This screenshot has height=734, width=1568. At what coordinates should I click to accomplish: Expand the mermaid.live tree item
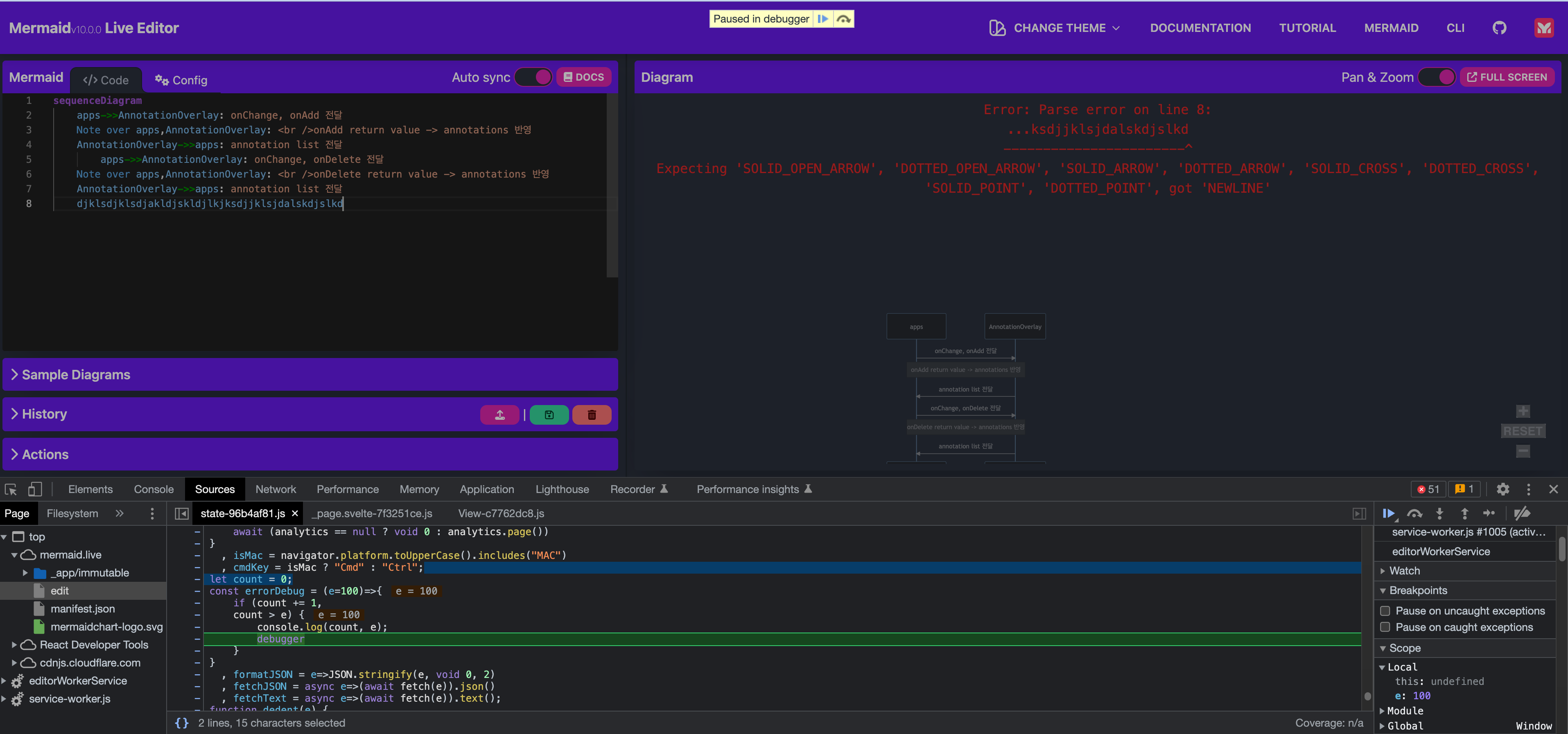coord(14,555)
